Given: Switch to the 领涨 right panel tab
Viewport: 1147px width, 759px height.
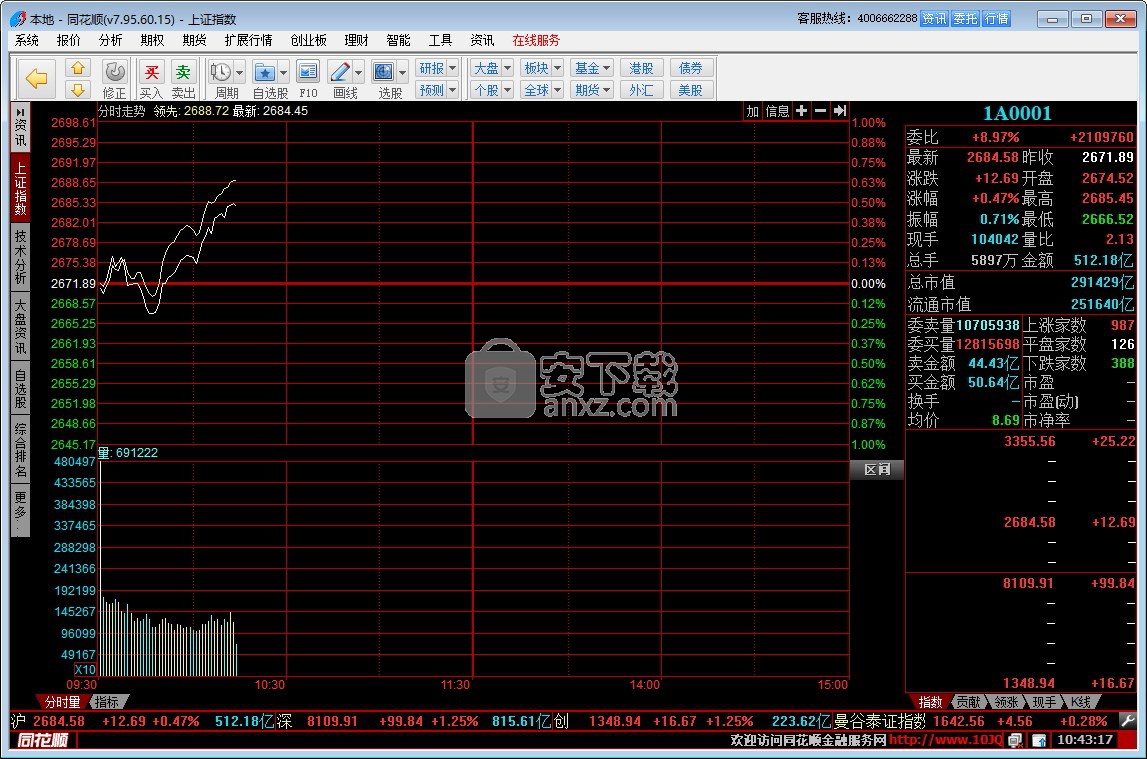Looking at the screenshot, I should pyautogui.click(x=1007, y=702).
